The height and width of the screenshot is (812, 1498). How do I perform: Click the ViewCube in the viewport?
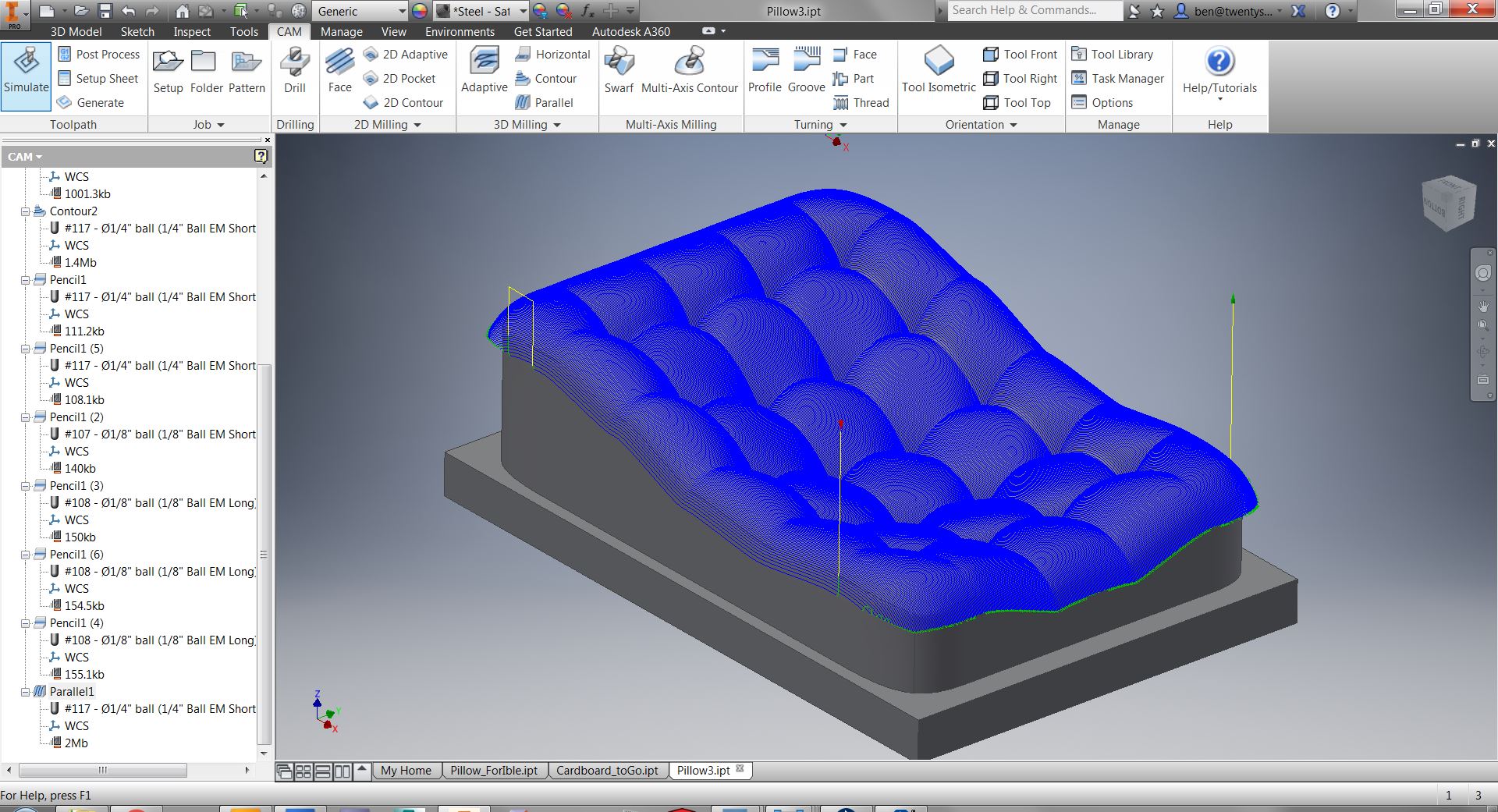click(x=1449, y=204)
